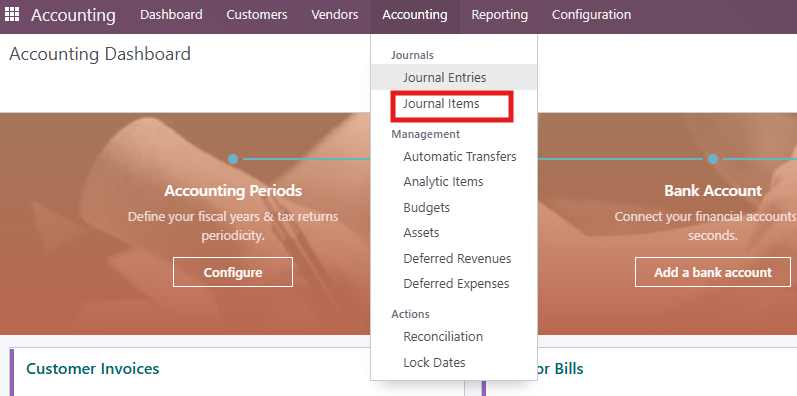Click Add a bank account button
The width and height of the screenshot is (797, 396).
pyautogui.click(x=713, y=272)
